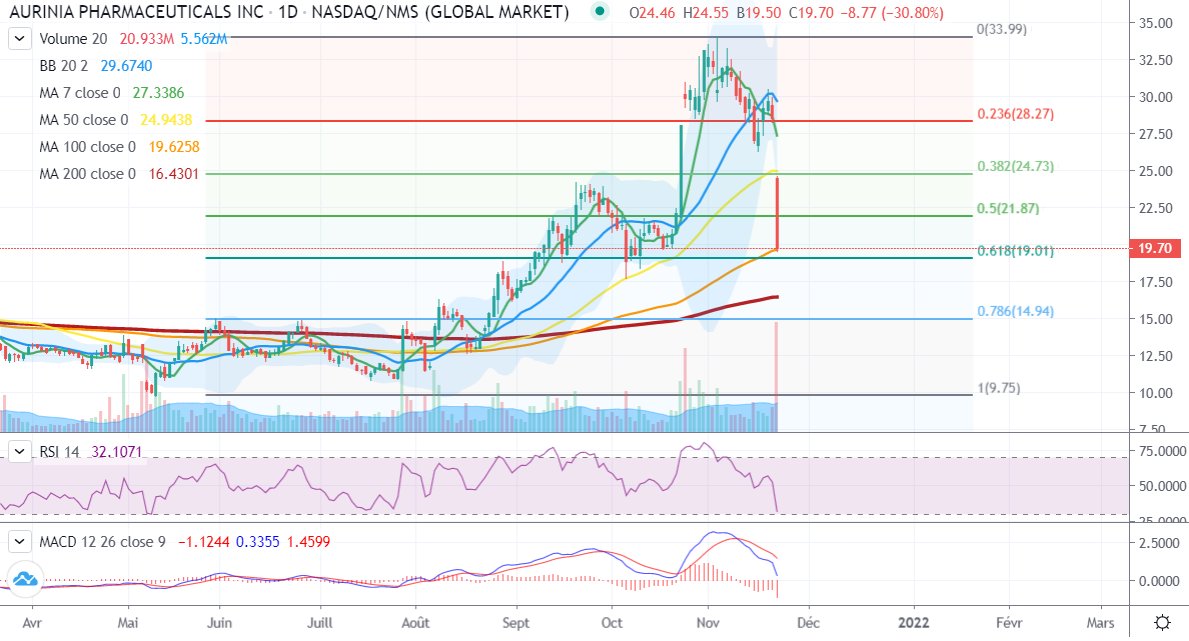1189x641 pixels.
Task: Click the green market status dot
Action: 600,12
